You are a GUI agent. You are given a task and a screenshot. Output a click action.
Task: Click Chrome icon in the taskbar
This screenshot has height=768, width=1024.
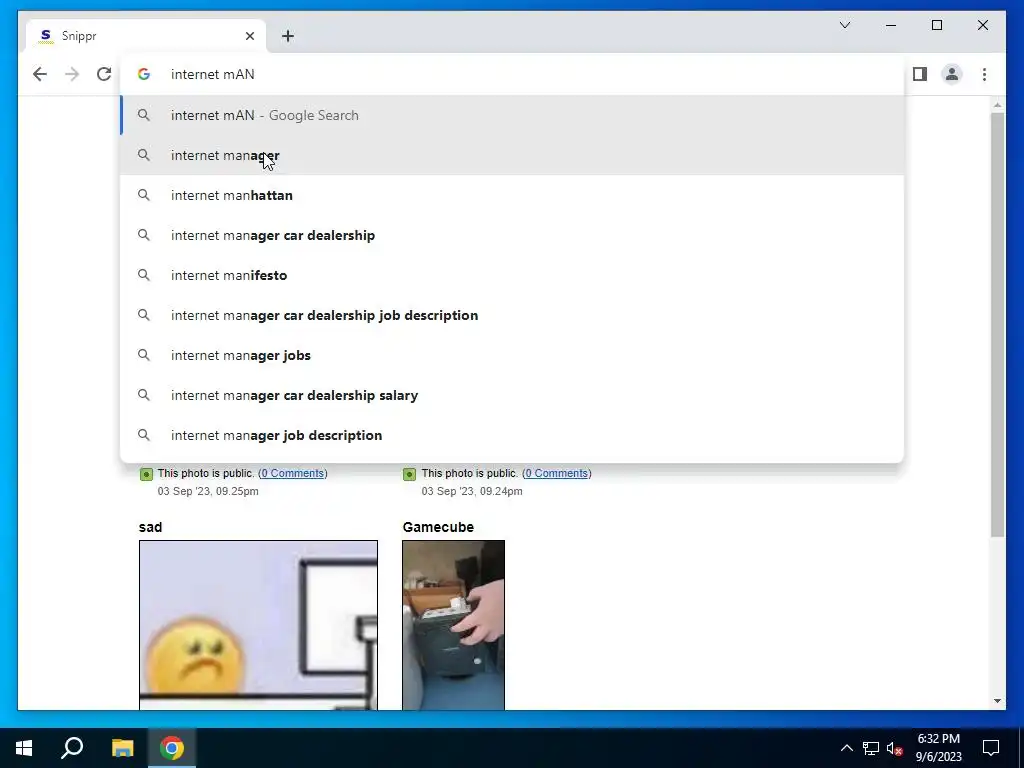(172, 748)
